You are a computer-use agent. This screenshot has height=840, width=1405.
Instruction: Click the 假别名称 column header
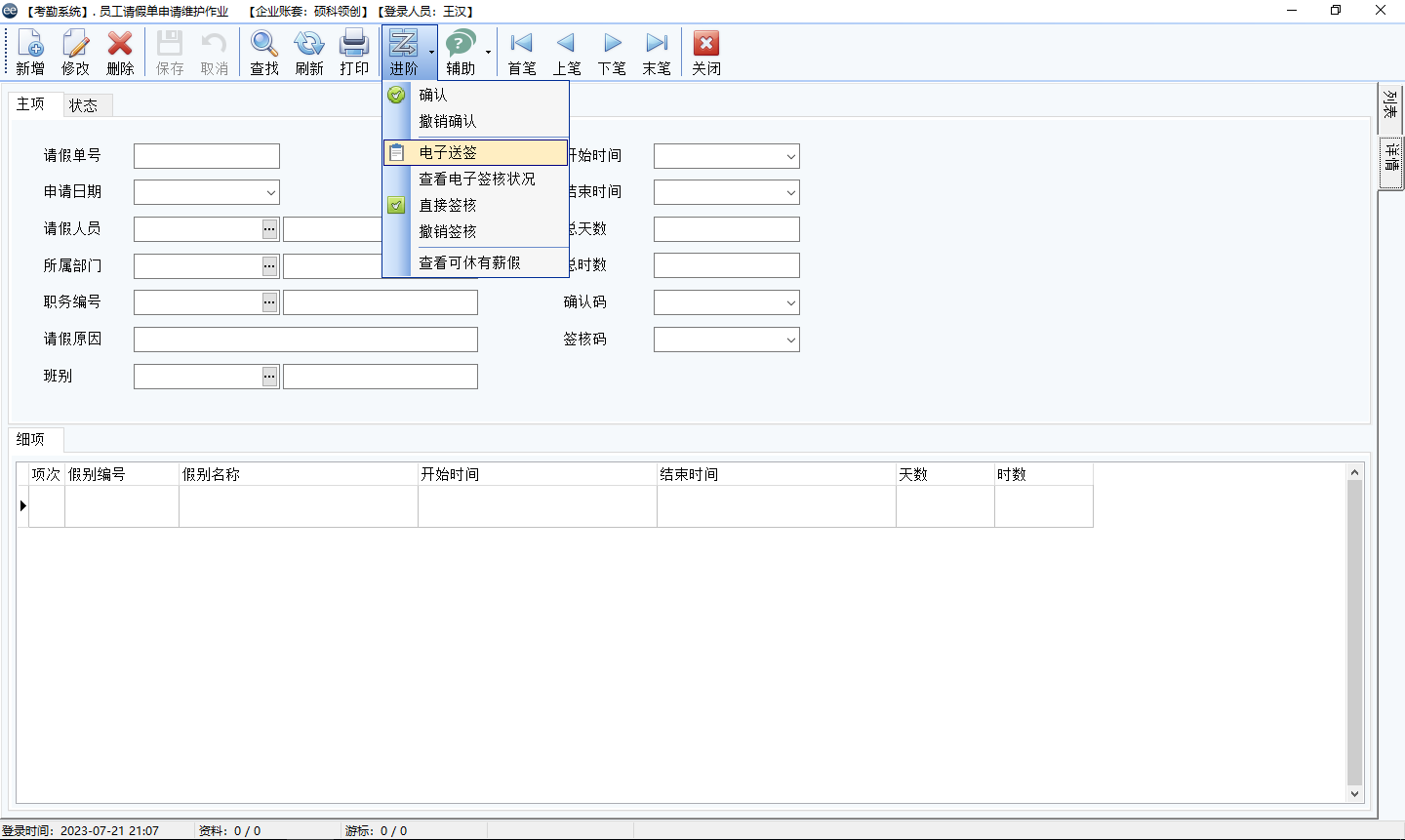point(299,474)
